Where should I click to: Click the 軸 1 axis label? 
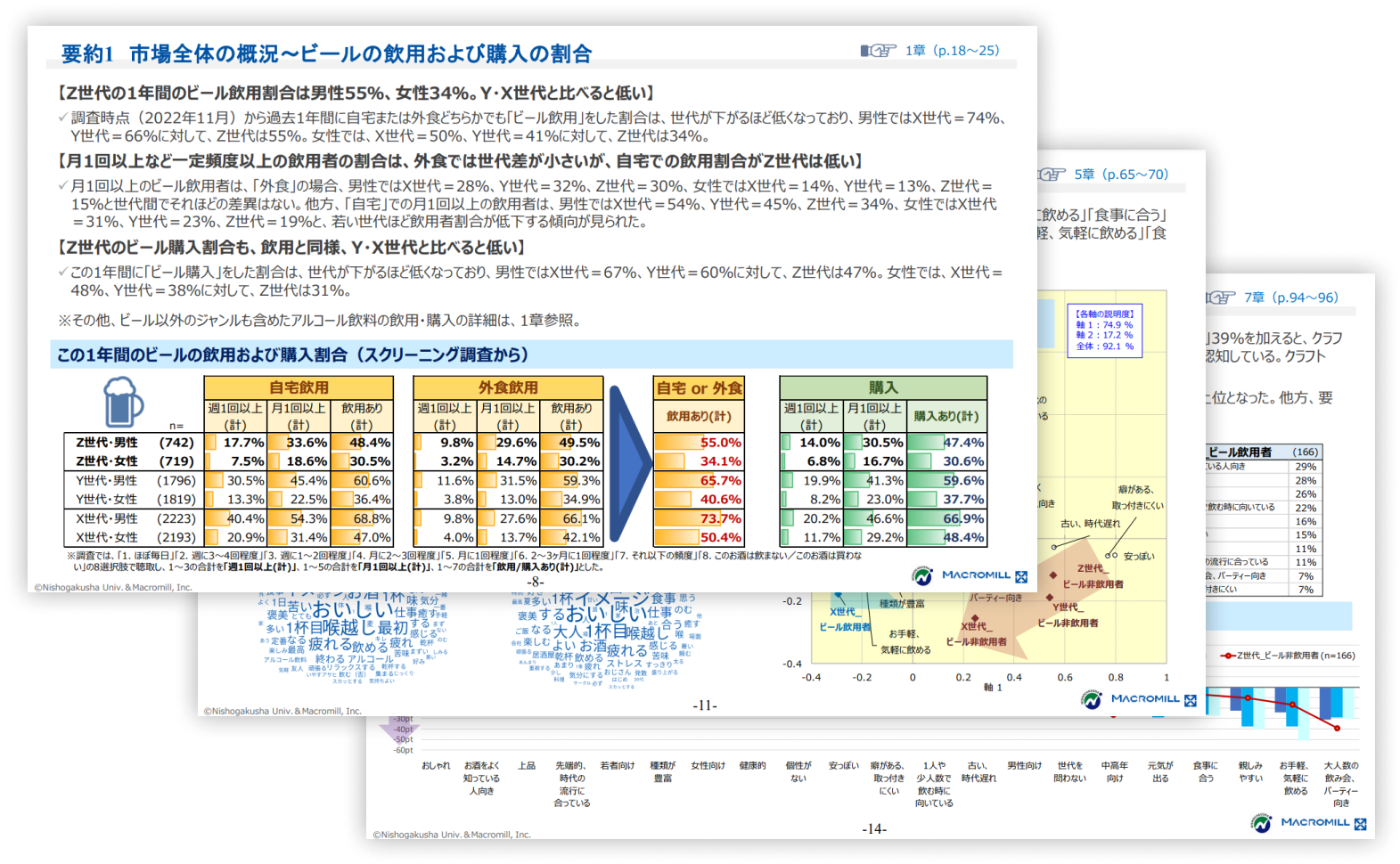(993, 688)
